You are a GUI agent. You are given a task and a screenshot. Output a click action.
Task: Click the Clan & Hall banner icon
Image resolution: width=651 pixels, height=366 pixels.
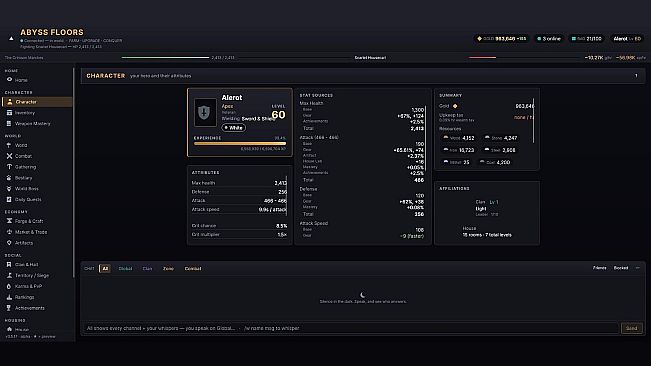pos(9,264)
